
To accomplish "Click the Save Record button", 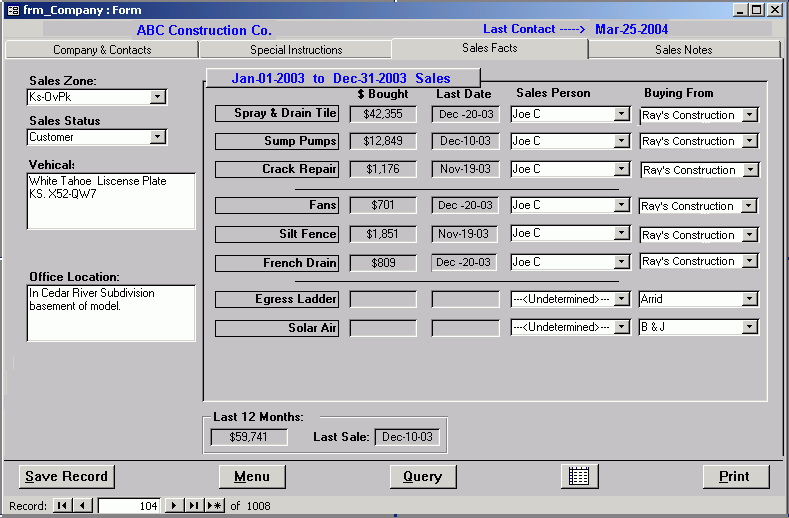I will [x=66, y=477].
